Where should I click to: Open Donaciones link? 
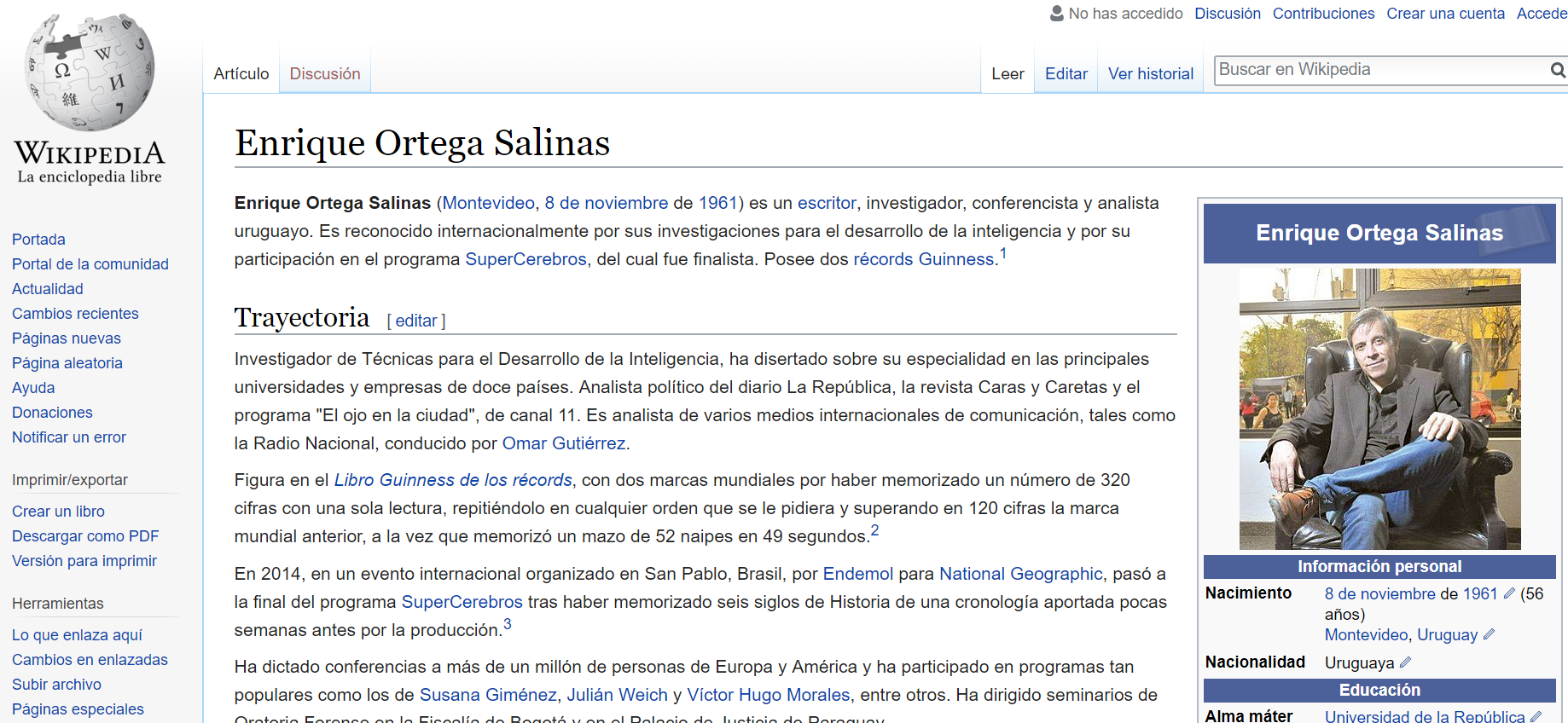click(52, 413)
